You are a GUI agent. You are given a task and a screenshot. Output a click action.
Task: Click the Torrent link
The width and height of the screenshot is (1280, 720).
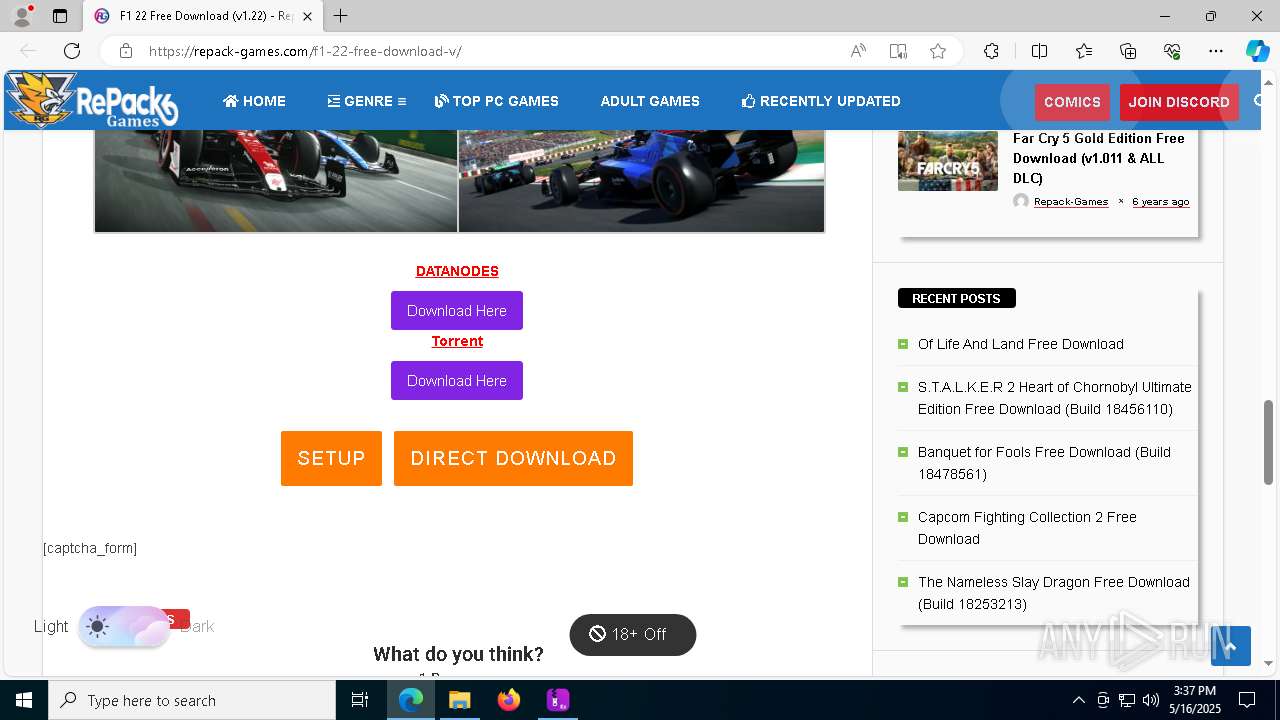tap(457, 341)
